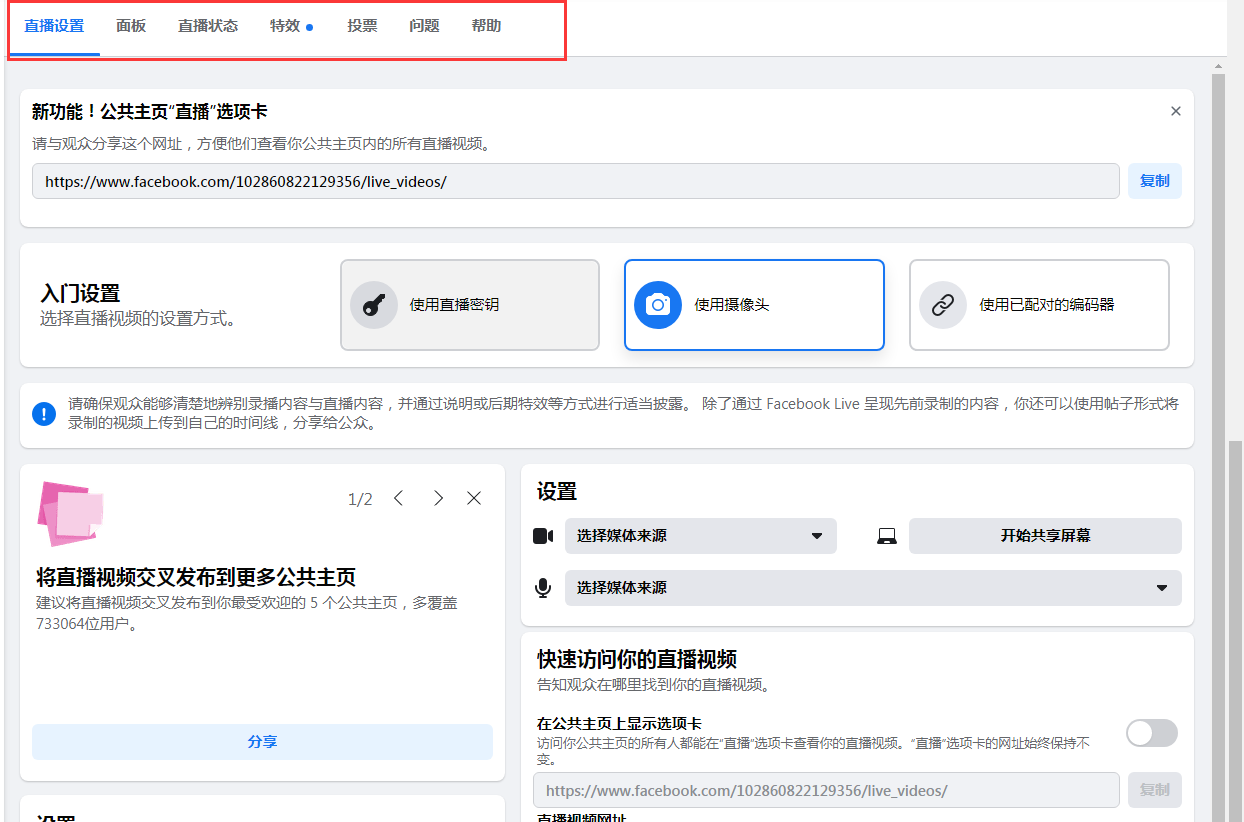
Task: Click the laptop screen share icon
Action: point(887,536)
